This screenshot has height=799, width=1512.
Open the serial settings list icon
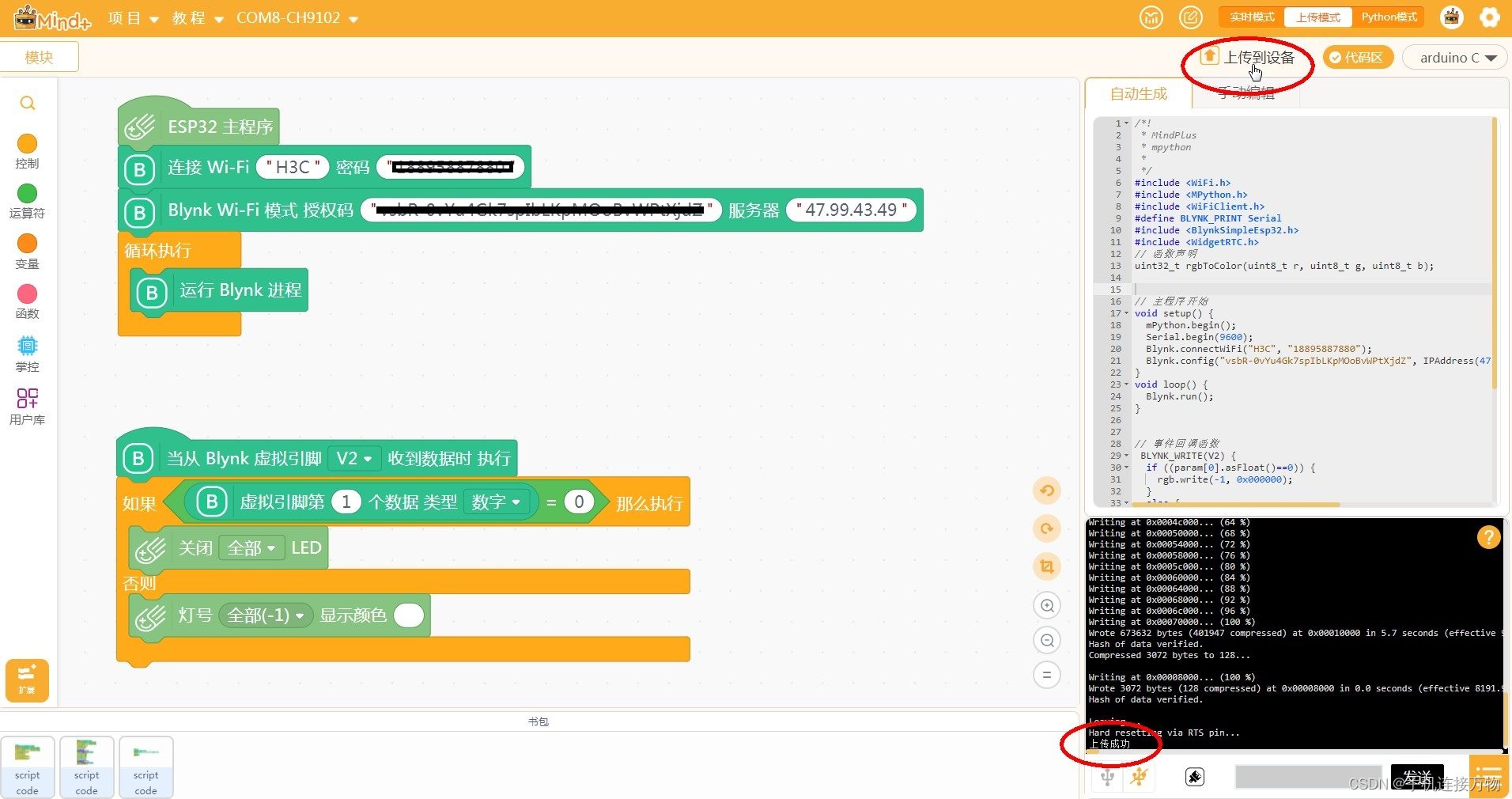click(x=1487, y=775)
